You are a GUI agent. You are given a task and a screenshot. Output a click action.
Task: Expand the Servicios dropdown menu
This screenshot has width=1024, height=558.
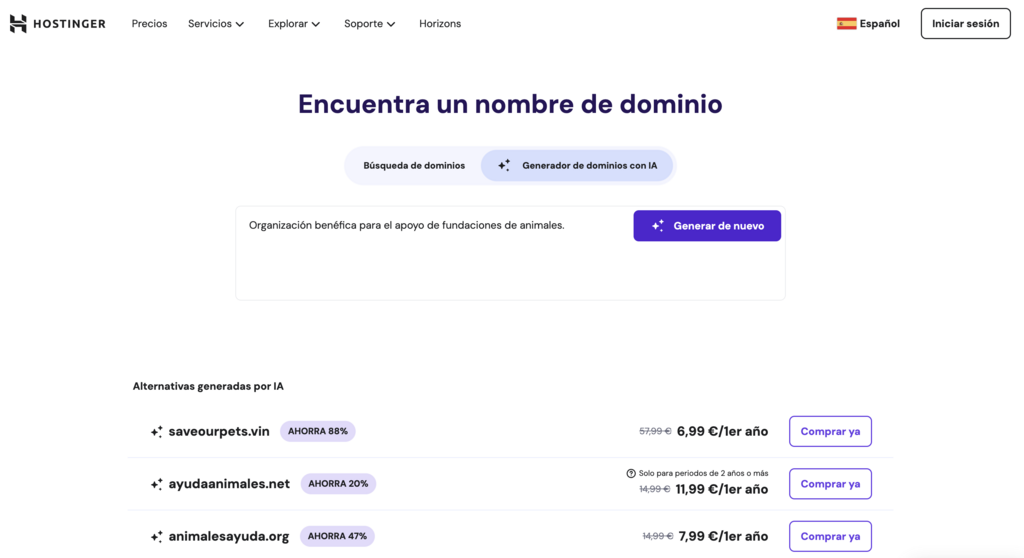click(216, 24)
